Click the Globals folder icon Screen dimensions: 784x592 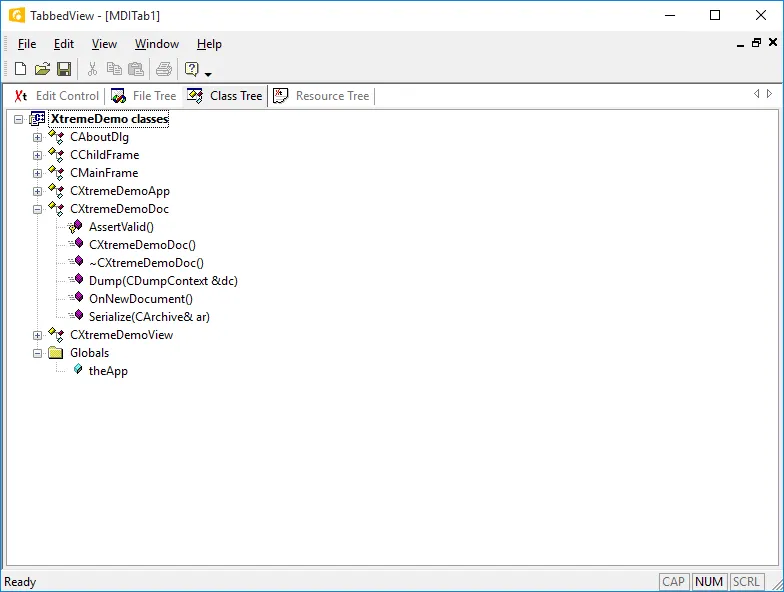[x=56, y=353]
